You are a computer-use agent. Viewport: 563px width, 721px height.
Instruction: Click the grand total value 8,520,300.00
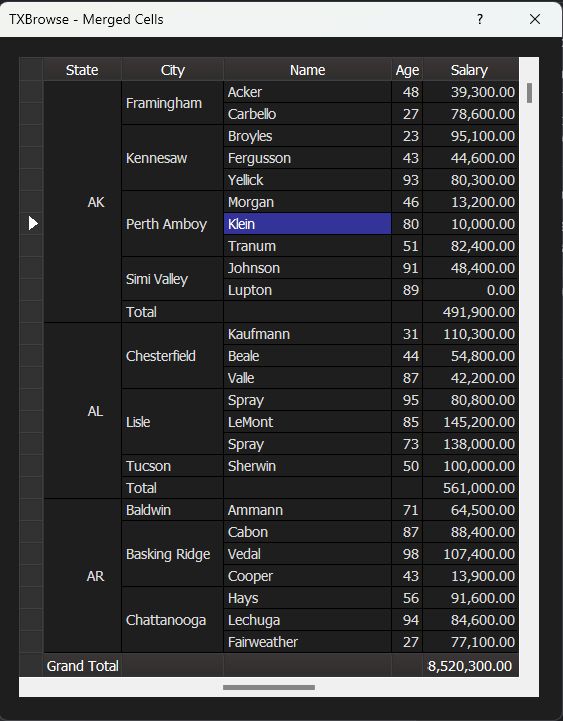[x=471, y=665]
